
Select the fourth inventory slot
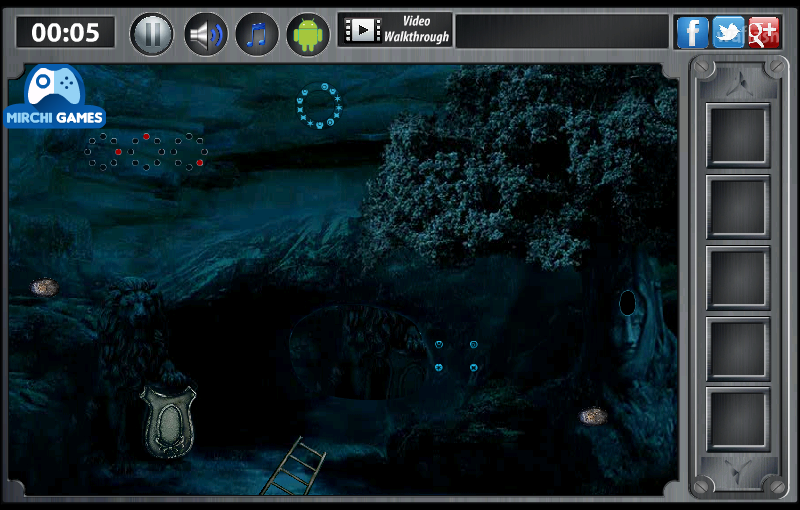point(738,349)
